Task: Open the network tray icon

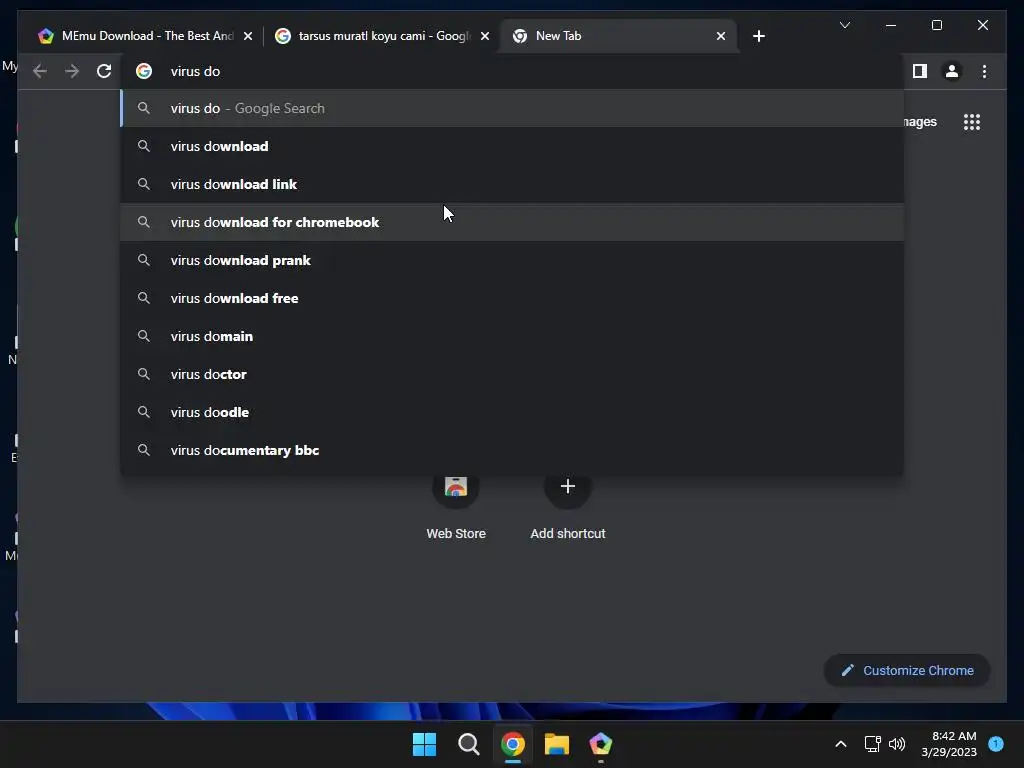Action: (872, 744)
